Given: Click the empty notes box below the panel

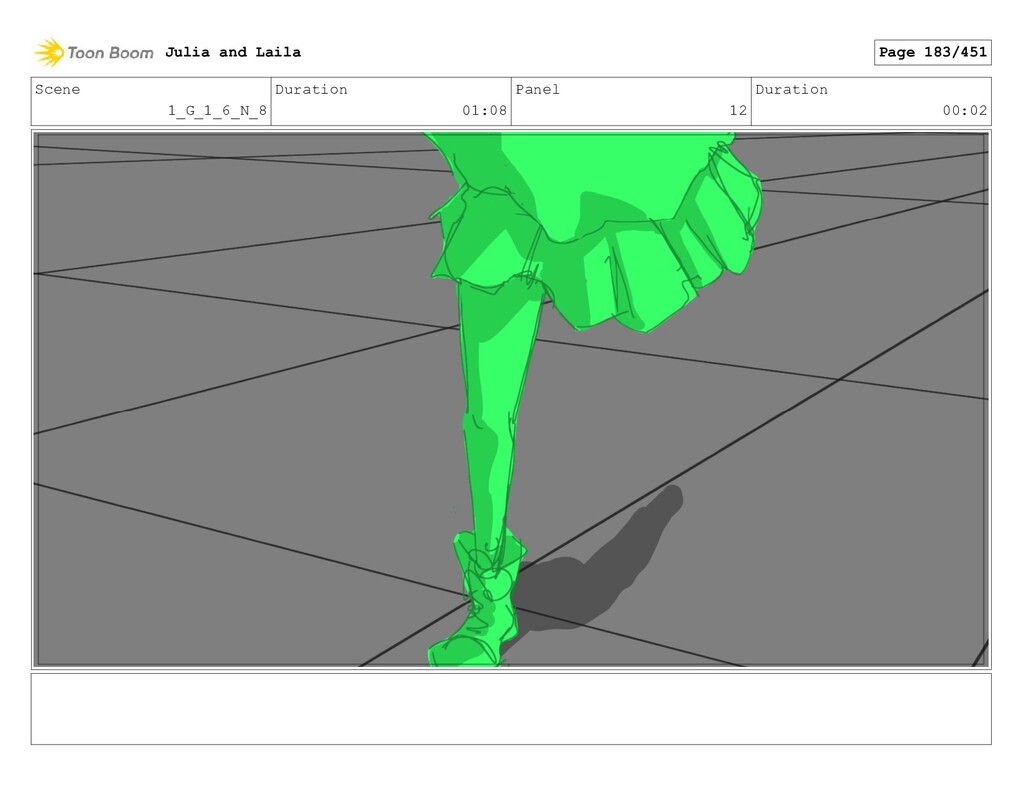Looking at the screenshot, I should point(511,709).
